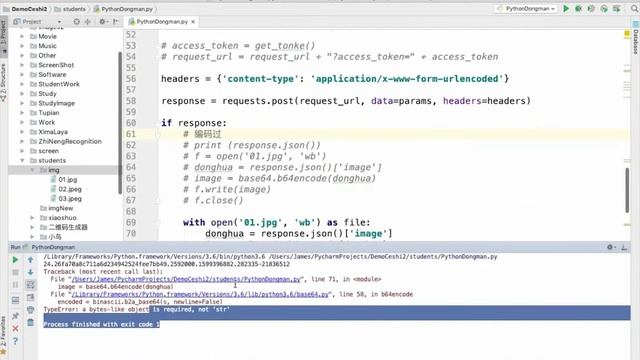Jump up the stack trace with up arrow
Viewport: 640px width, 360px height.
pyautogui.click(x=30, y=260)
